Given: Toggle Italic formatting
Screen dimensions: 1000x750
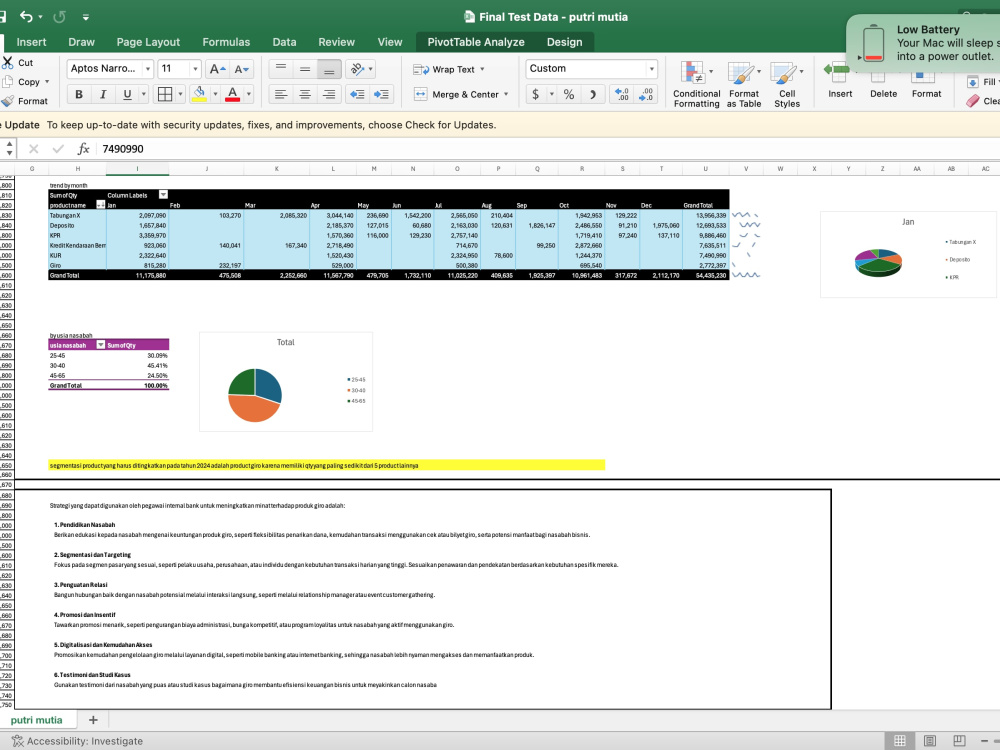Looking at the screenshot, I should coord(103,94).
